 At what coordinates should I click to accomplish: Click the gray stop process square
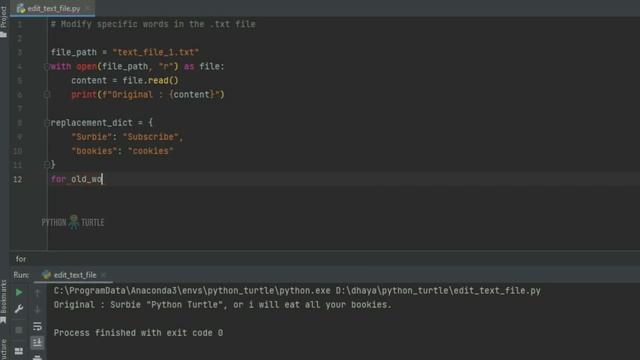(19, 330)
